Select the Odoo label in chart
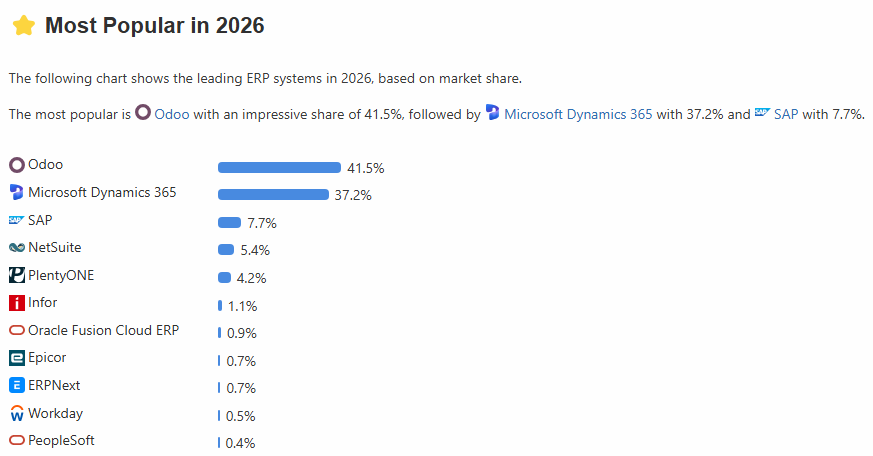 [46, 165]
